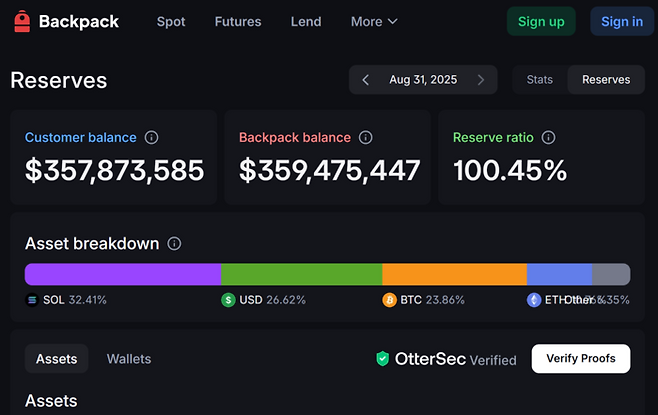Click the USD coin icon
The height and width of the screenshot is (415, 658).
(228, 300)
